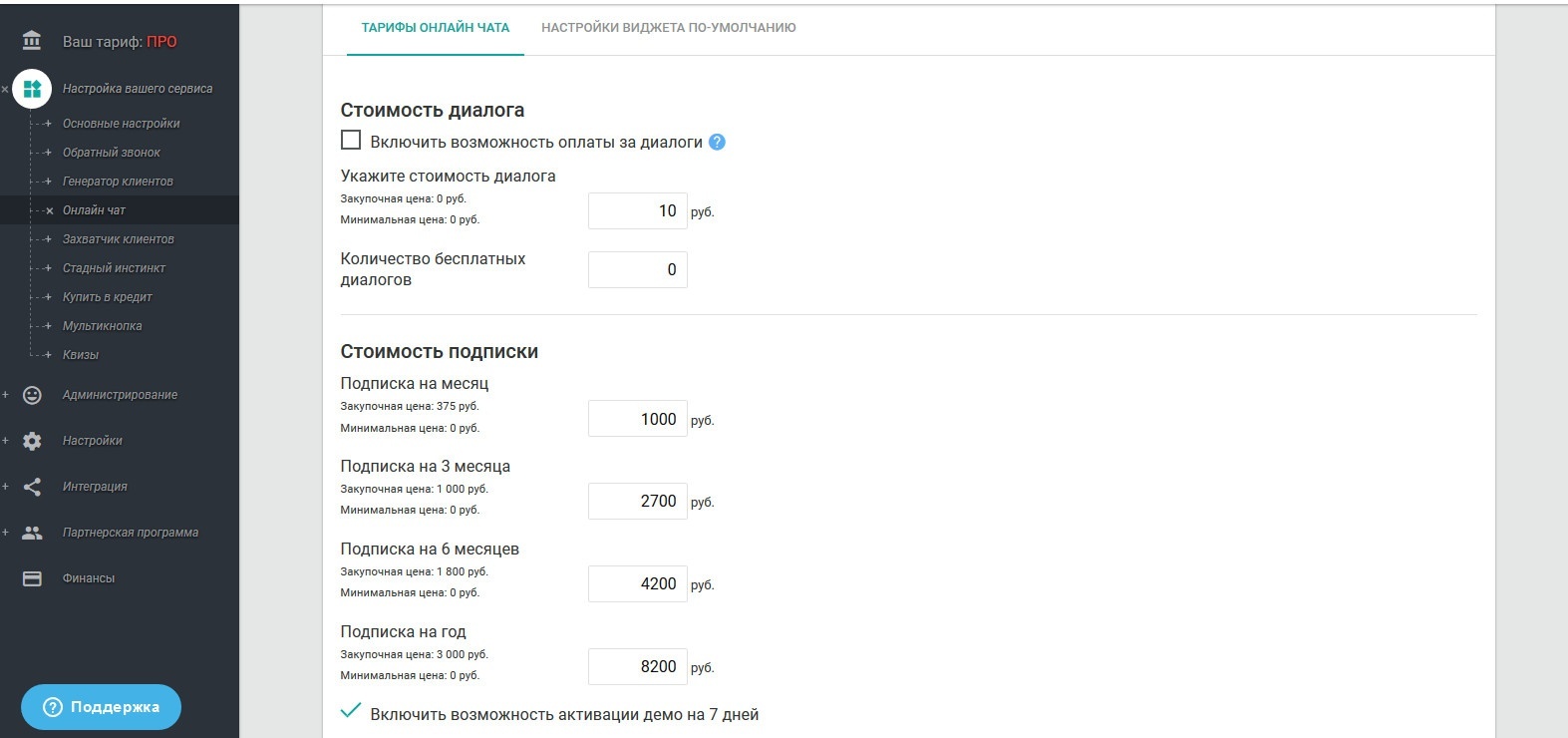The image size is (1568, 738).
Task: Click the Финансы card icon
Action: (32, 578)
